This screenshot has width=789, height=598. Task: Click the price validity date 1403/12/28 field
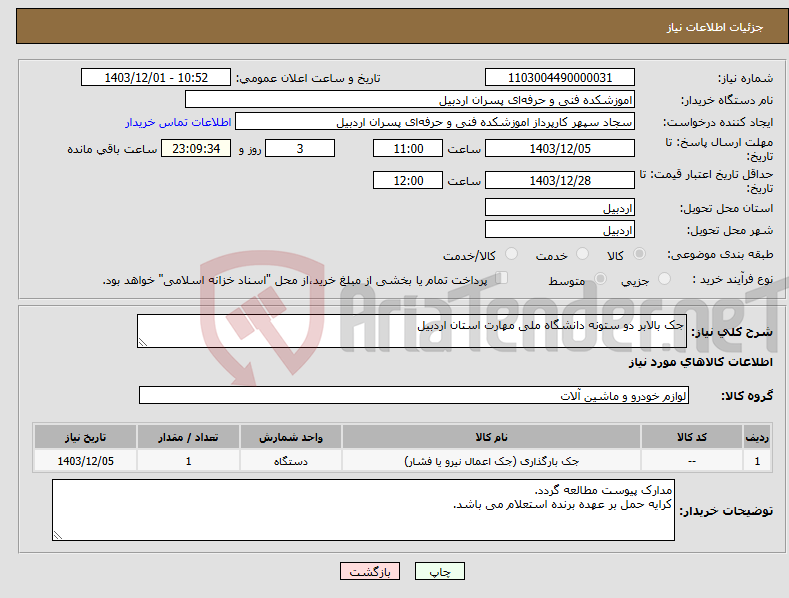click(560, 180)
